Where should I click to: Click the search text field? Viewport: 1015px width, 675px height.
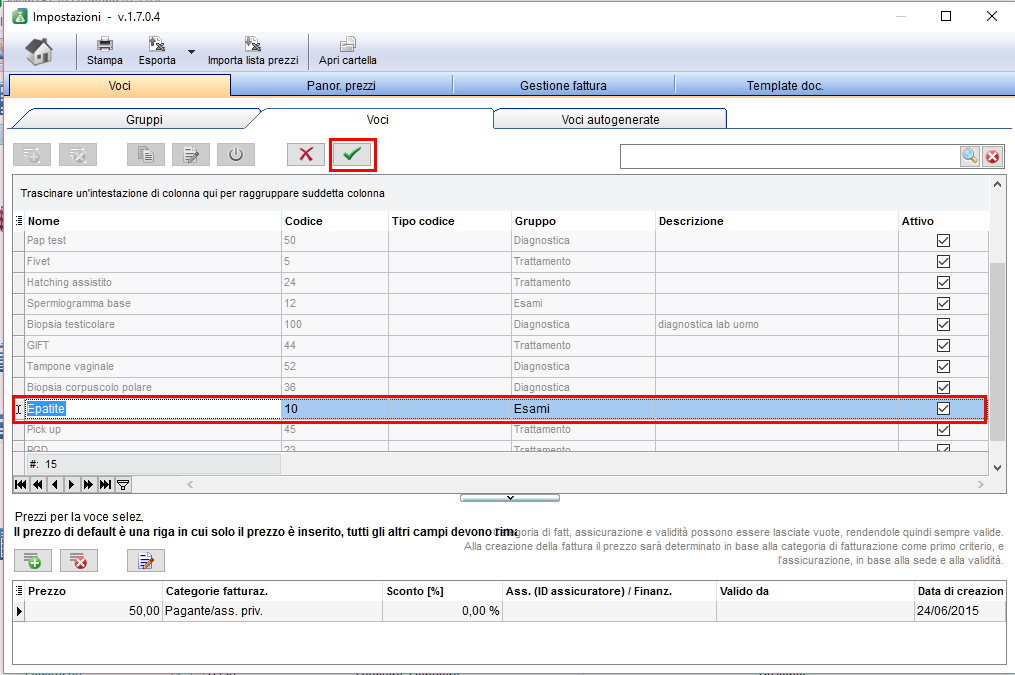790,157
